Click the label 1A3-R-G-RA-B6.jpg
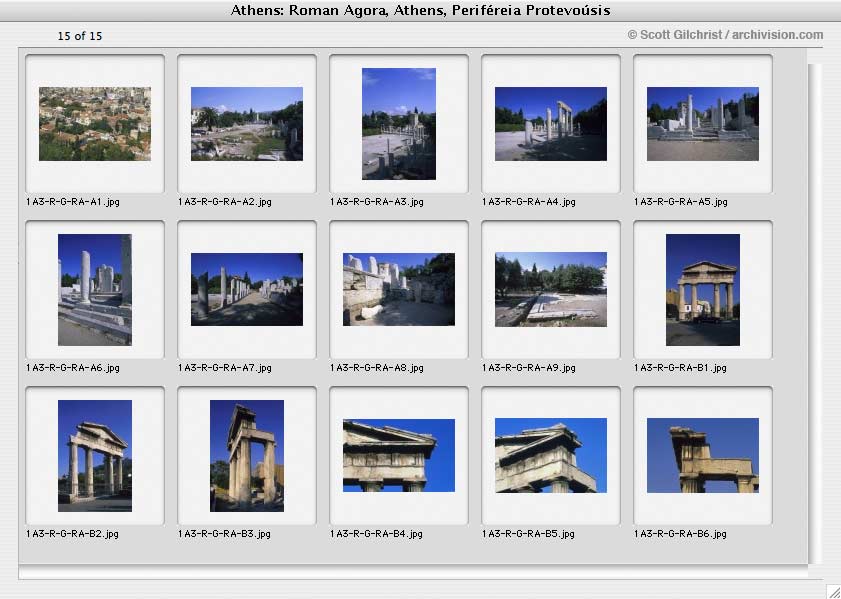841x599 pixels. pos(680,534)
